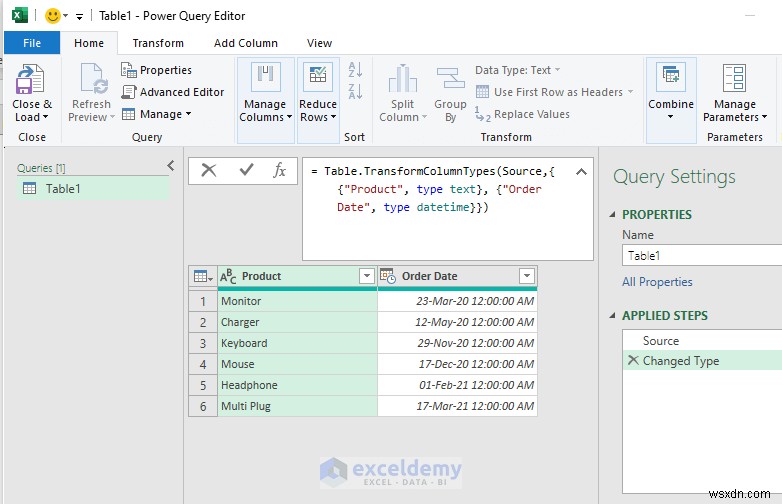
Task: Confirm the formula with the checkmark
Action: [x=246, y=170]
